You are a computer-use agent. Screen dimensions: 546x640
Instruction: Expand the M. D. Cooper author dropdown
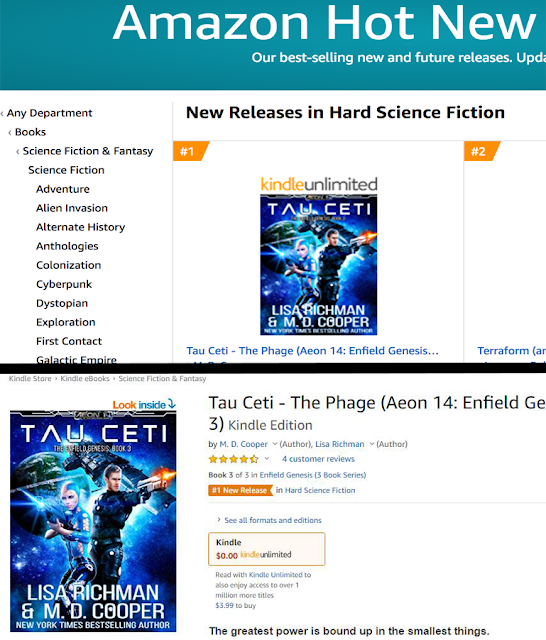click(x=275, y=444)
